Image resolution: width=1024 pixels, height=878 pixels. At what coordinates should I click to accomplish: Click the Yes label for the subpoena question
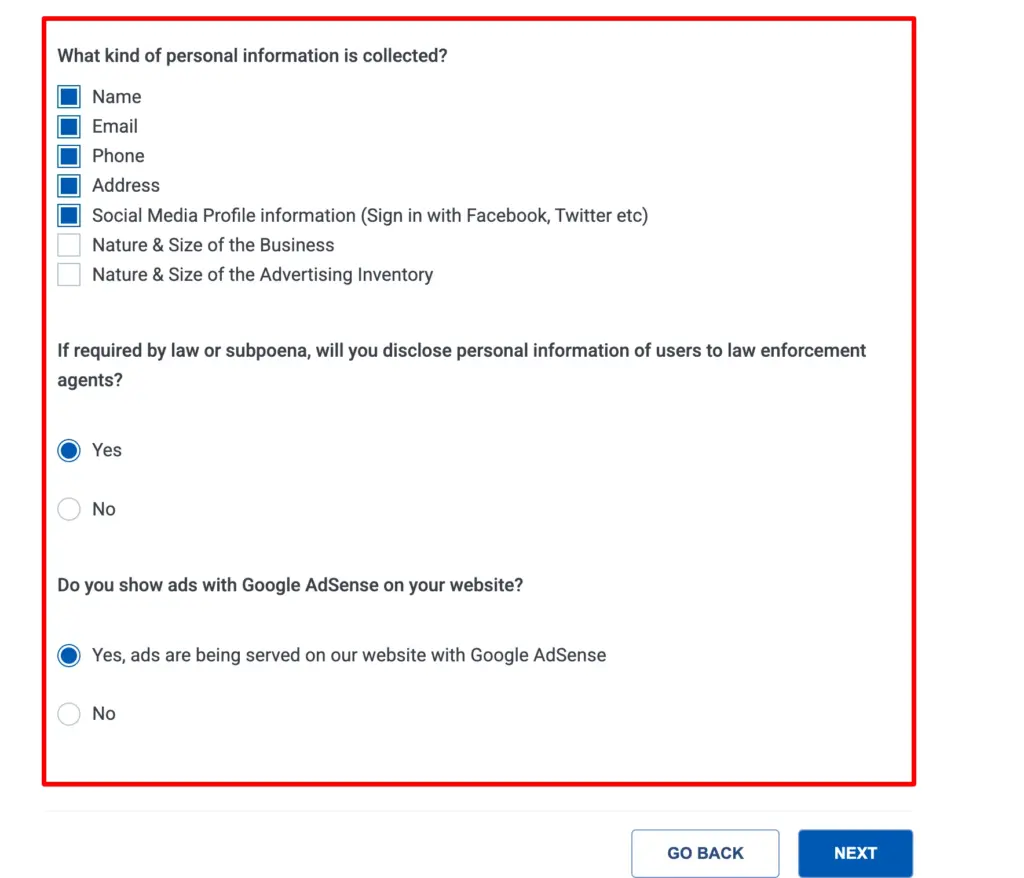pos(107,450)
